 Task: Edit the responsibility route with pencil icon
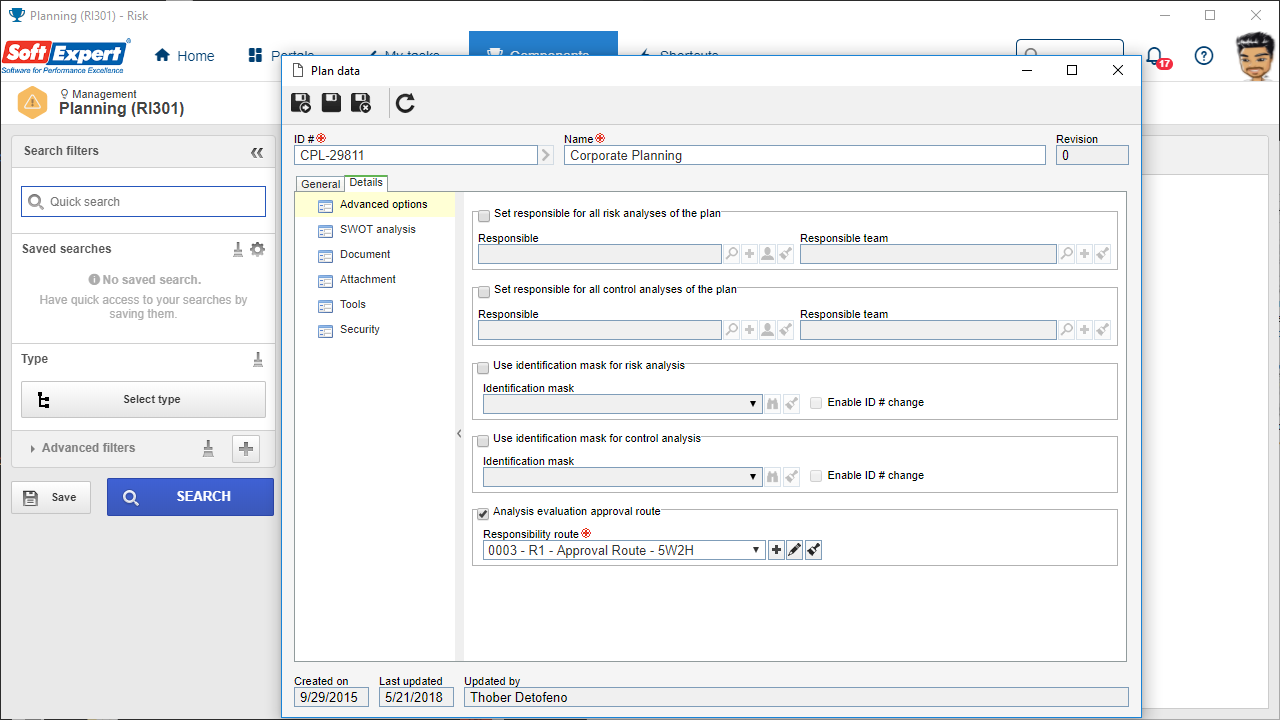795,550
